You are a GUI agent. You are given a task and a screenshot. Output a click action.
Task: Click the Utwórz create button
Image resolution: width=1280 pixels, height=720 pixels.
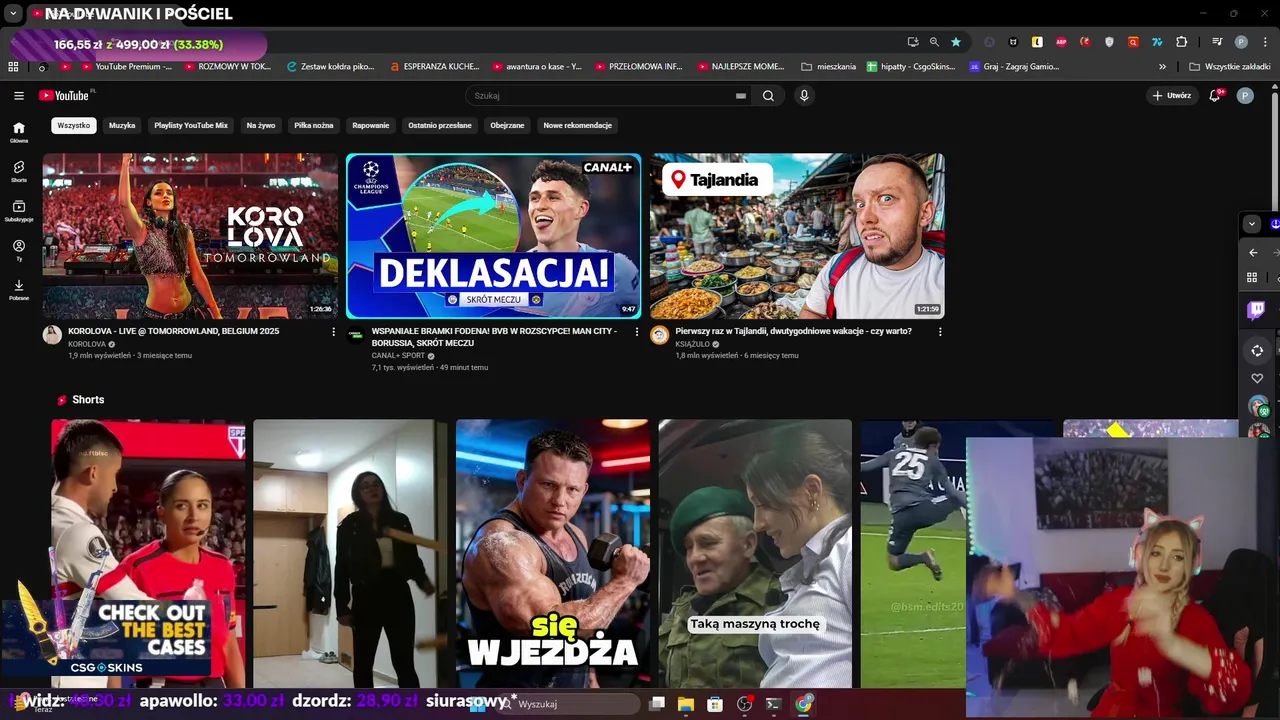[x=1172, y=96]
